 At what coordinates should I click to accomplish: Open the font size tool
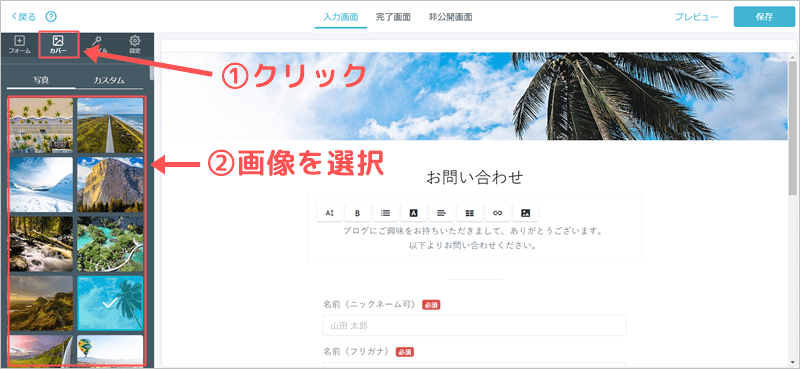[x=330, y=213]
